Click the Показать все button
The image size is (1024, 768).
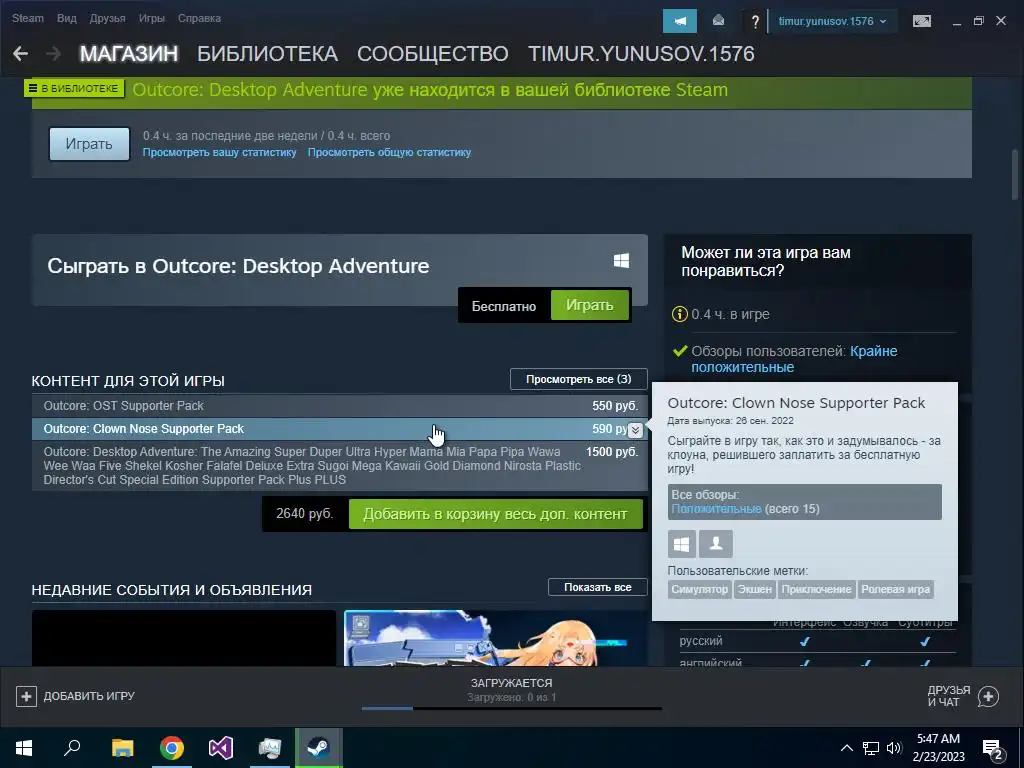click(598, 587)
